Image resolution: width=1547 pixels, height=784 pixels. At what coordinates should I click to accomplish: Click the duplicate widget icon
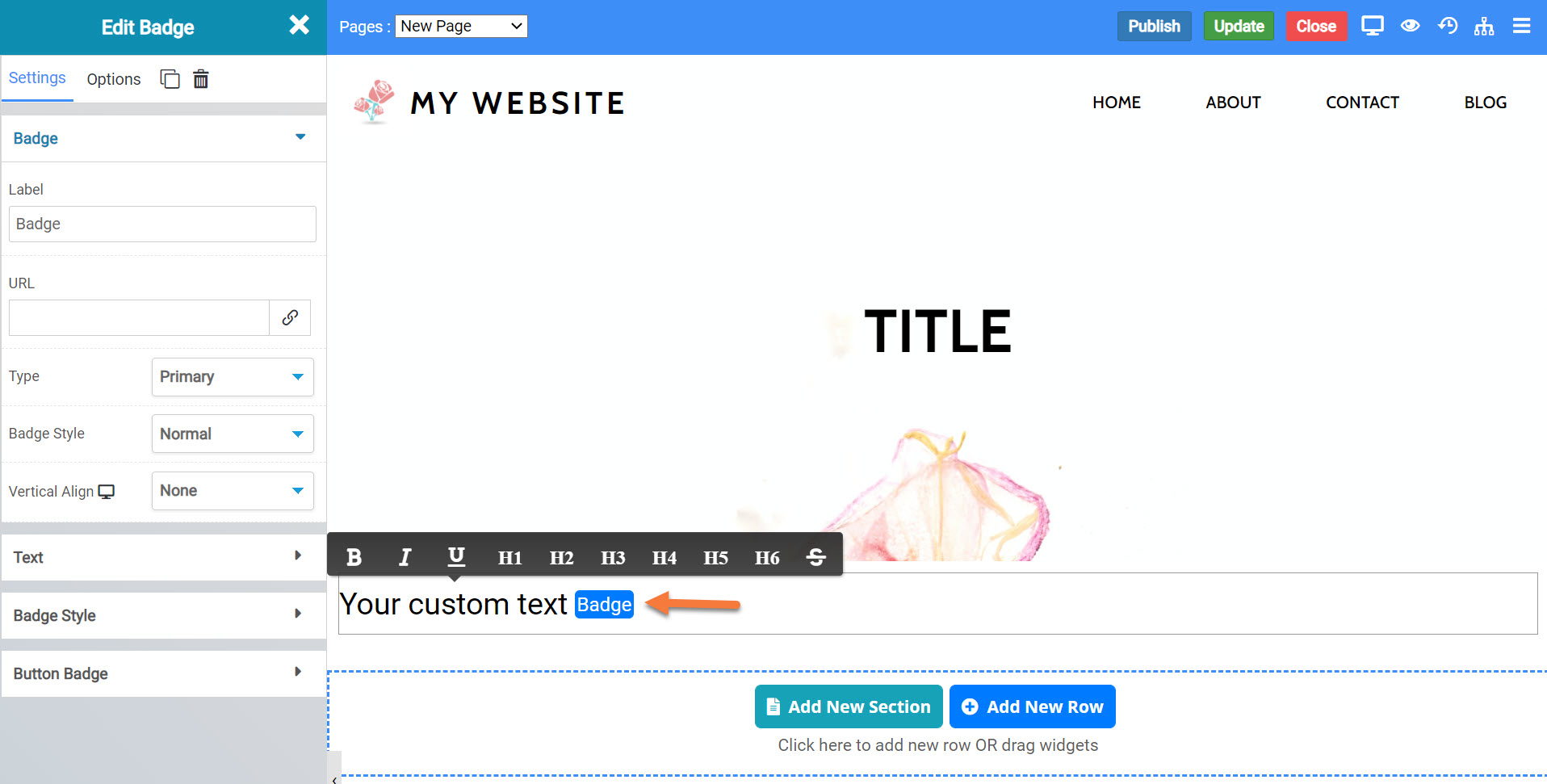coord(170,79)
